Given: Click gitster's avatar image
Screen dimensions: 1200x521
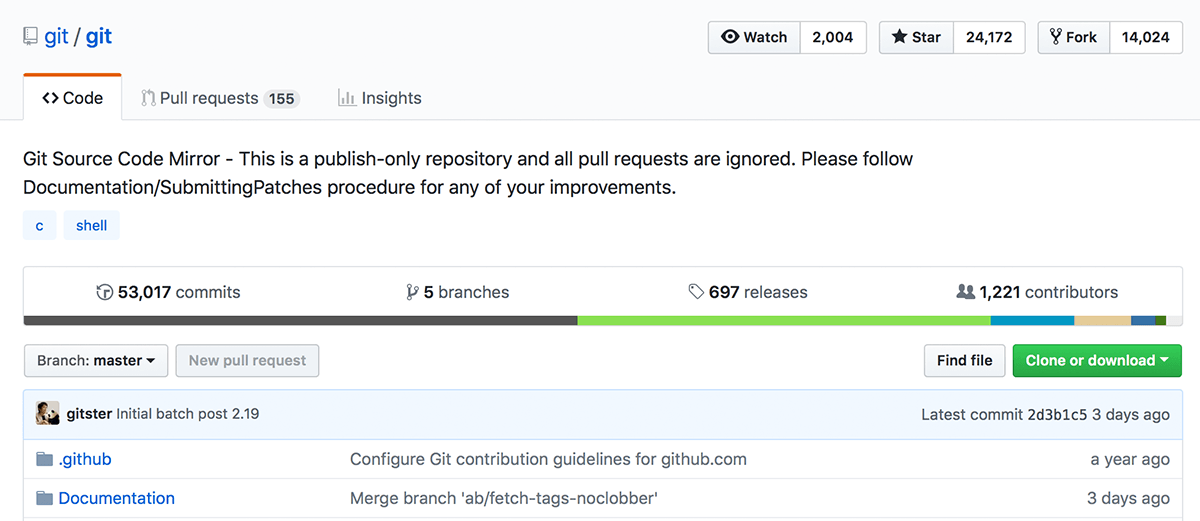Looking at the screenshot, I should click(48, 414).
